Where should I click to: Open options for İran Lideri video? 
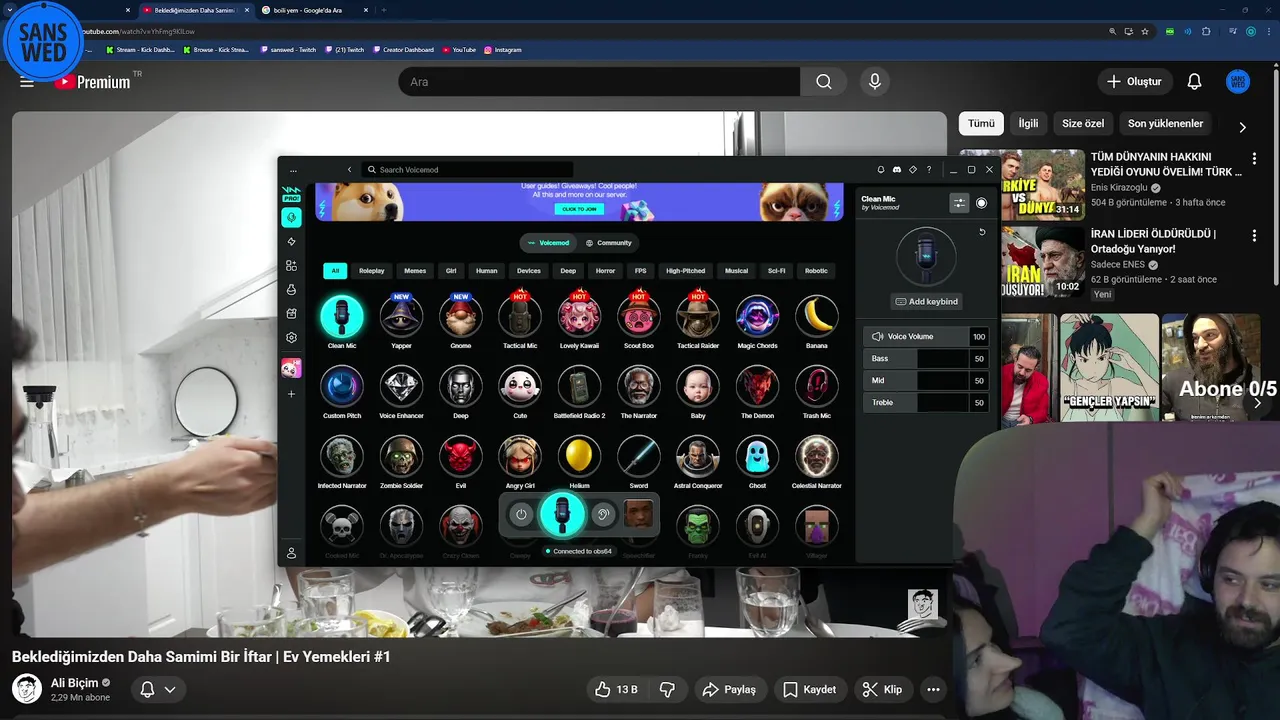coord(1254,235)
